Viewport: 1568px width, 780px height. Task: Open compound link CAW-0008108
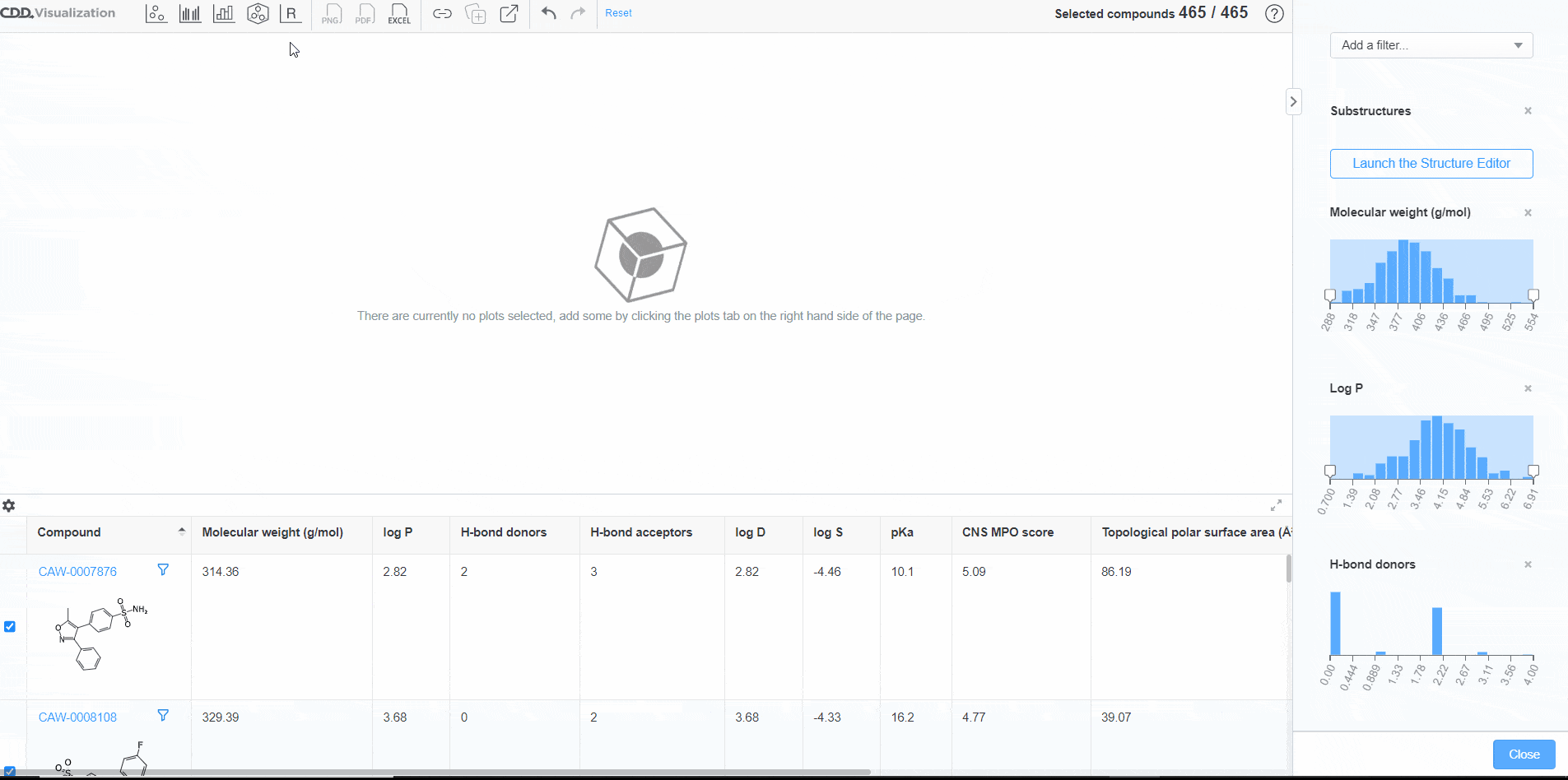(x=77, y=717)
